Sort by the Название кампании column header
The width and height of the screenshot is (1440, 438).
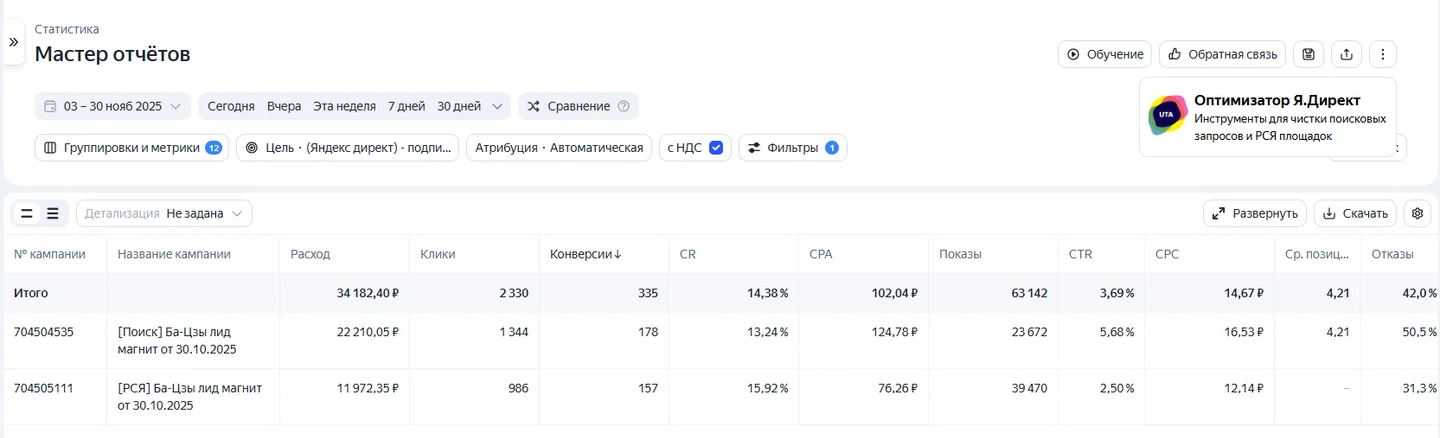click(174, 254)
